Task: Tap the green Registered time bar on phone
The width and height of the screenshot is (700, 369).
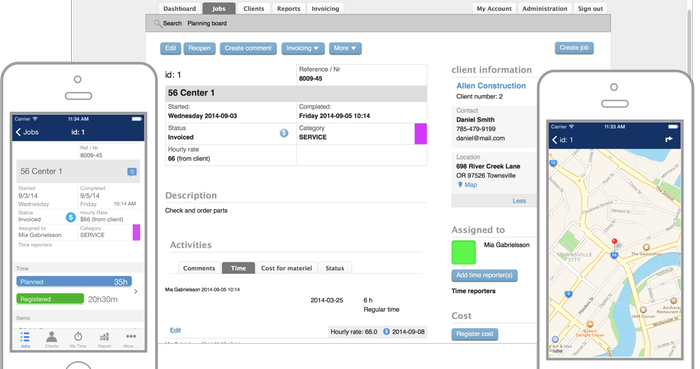Action: point(50,299)
